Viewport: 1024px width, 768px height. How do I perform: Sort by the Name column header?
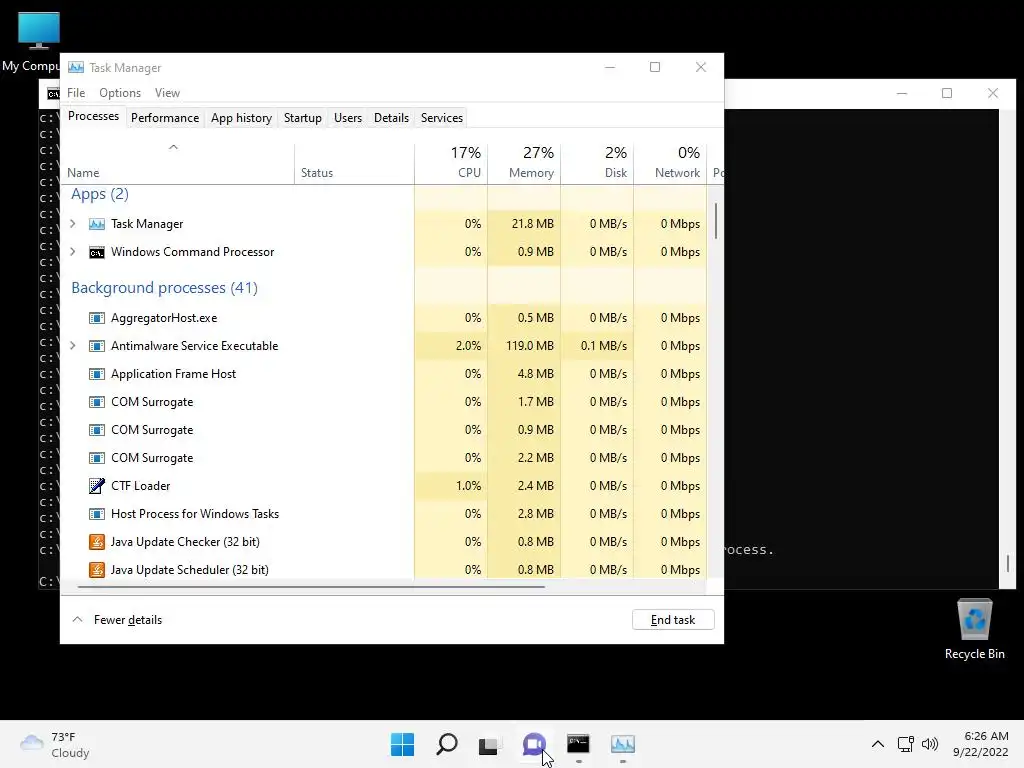point(177,163)
